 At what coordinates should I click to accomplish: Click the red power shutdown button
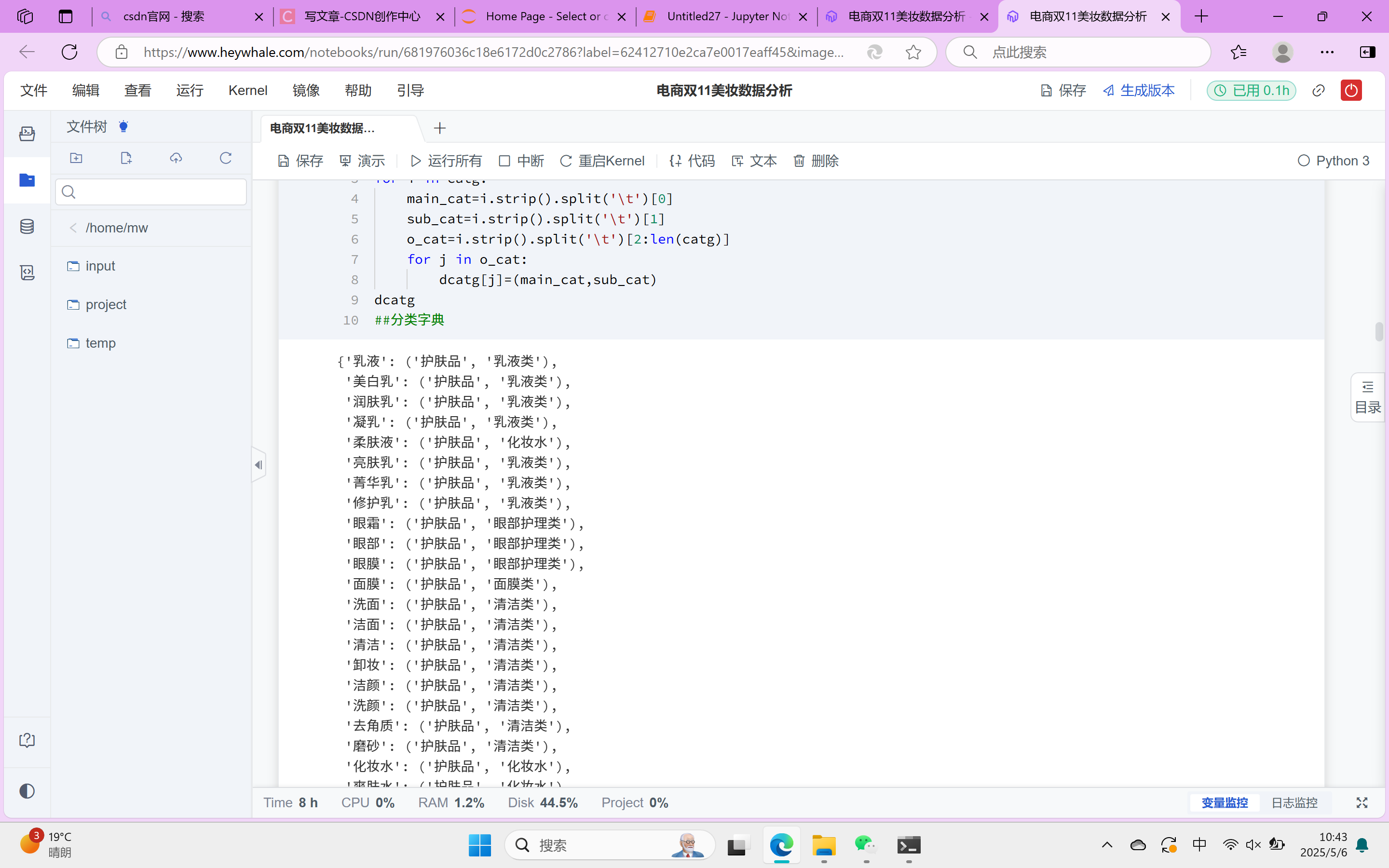(x=1350, y=90)
